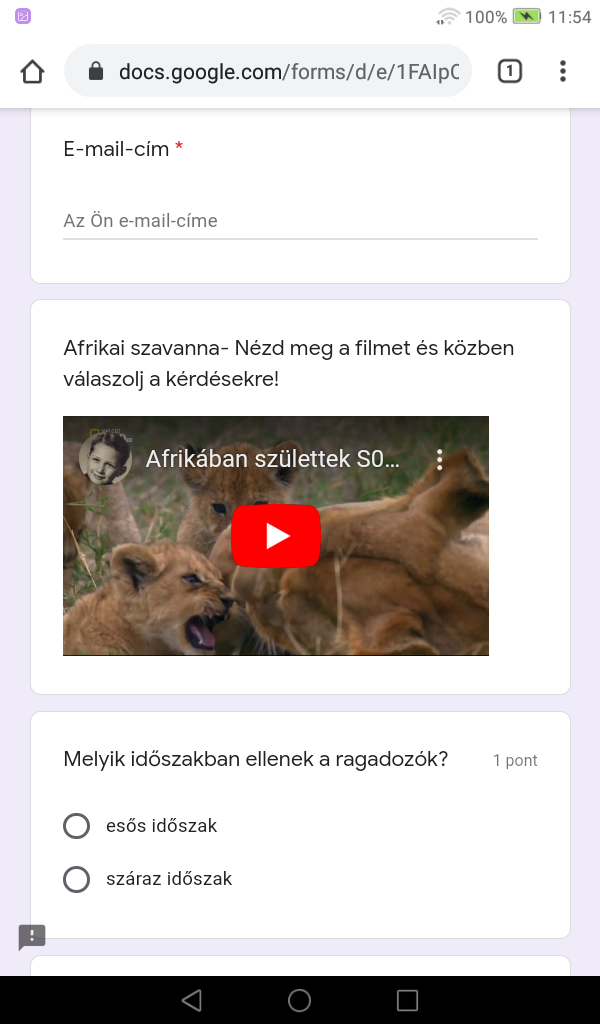
Task: Open recent apps with square button
Action: click(x=407, y=1000)
